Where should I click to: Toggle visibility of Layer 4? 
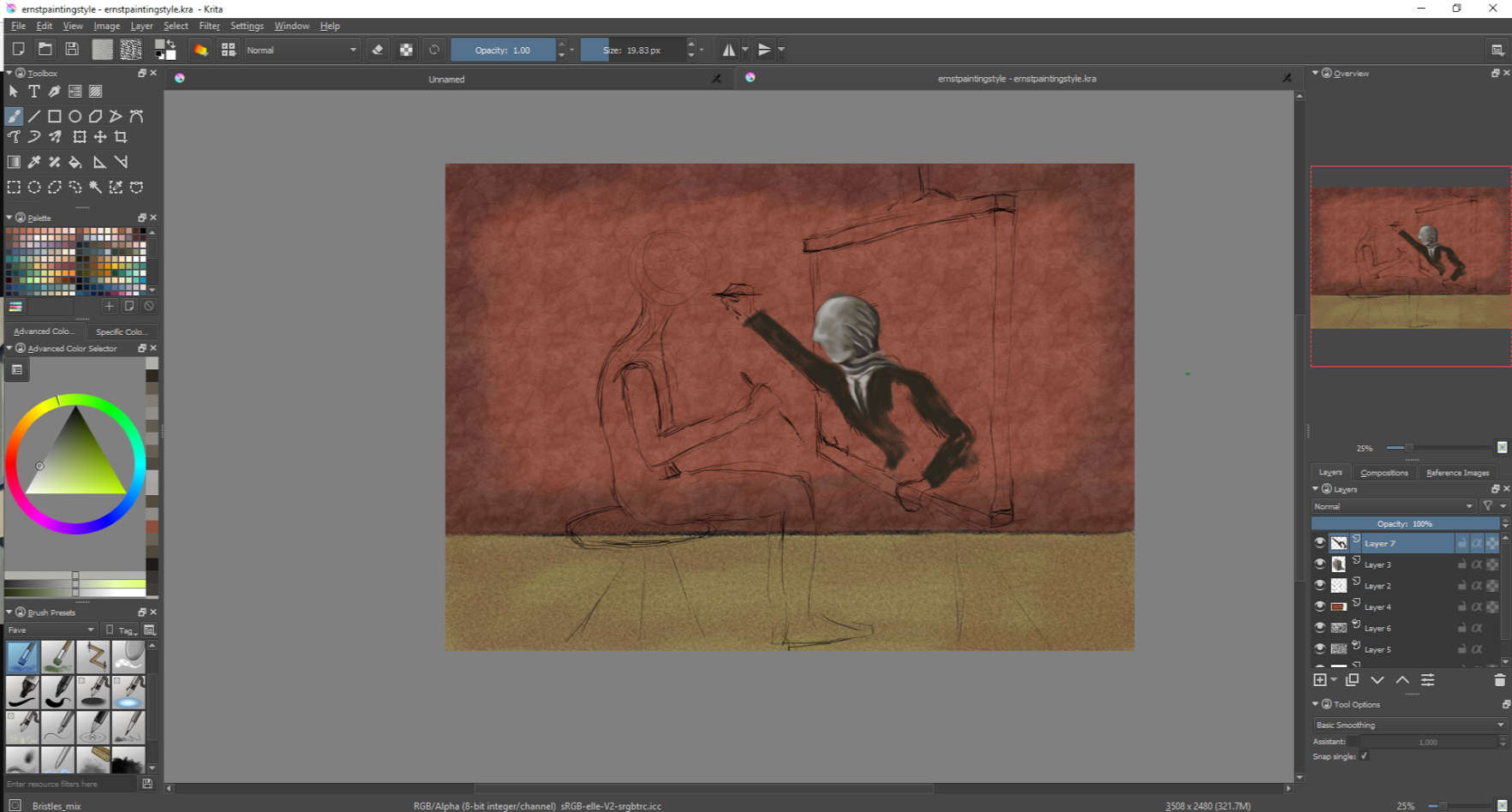(1319, 606)
